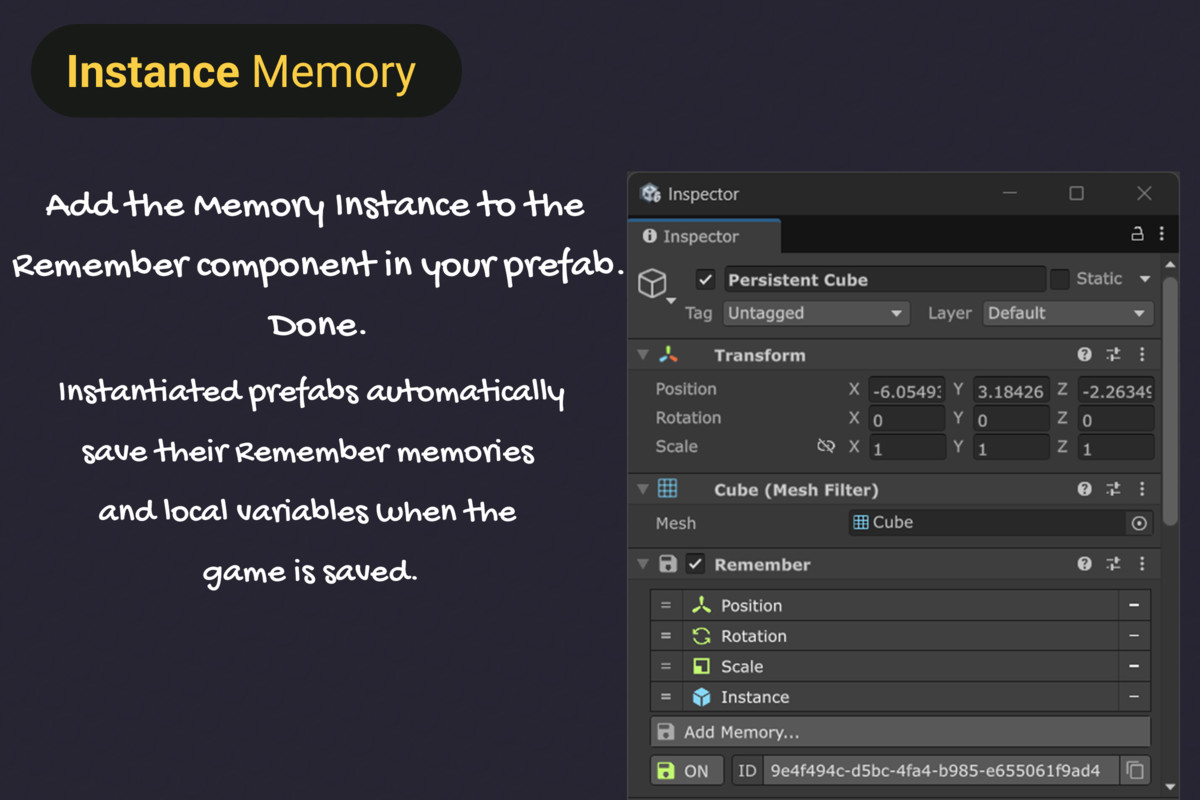The height and width of the screenshot is (800, 1200).
Task: Open Transform component help documentation
Action: [1084, 354]
